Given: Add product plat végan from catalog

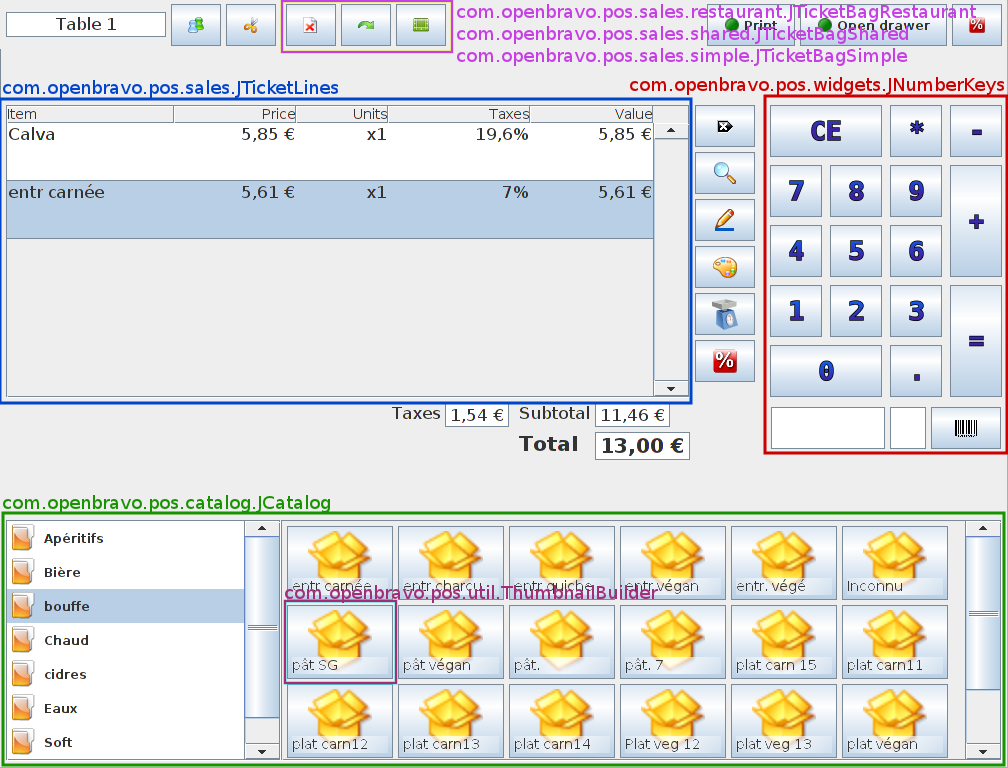Looking at the screenshot, I should (895, 721).
